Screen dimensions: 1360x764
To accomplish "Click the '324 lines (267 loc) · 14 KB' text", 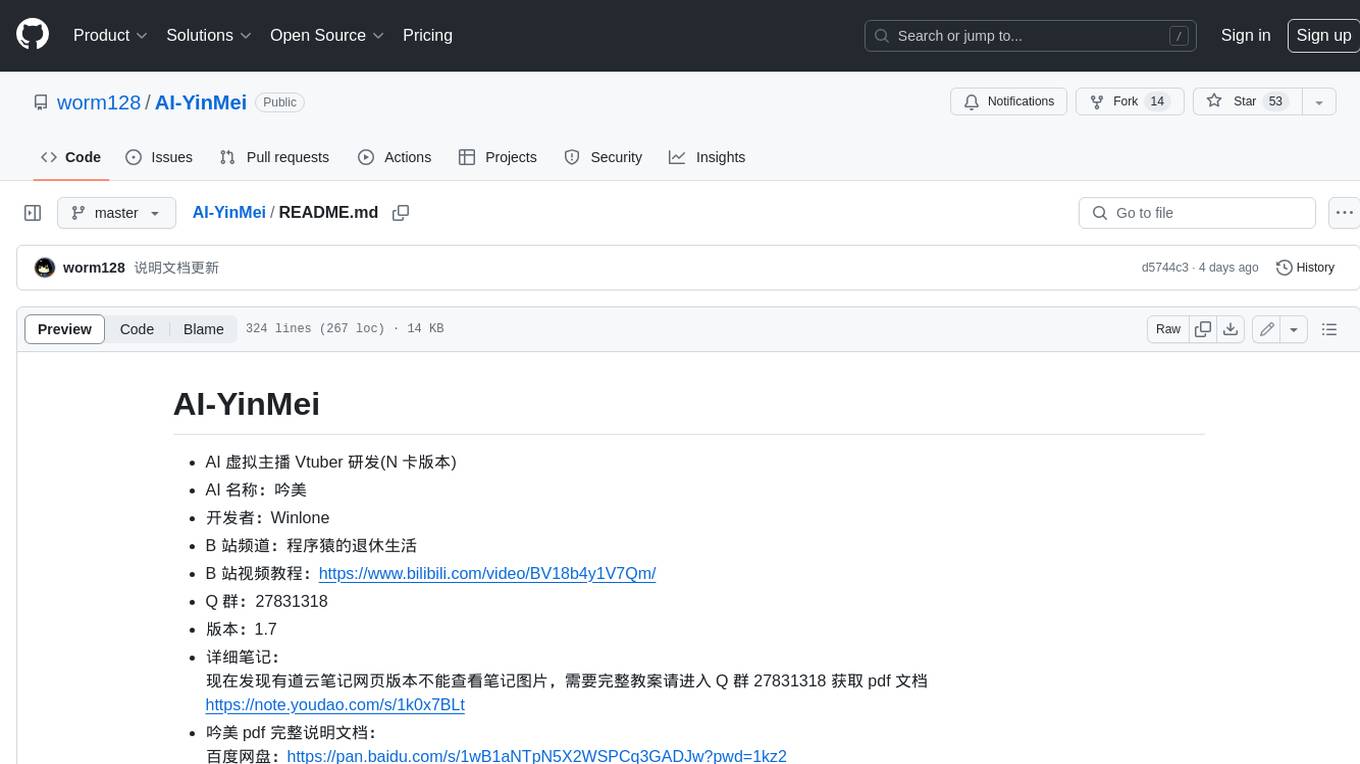I will point(344,329).
